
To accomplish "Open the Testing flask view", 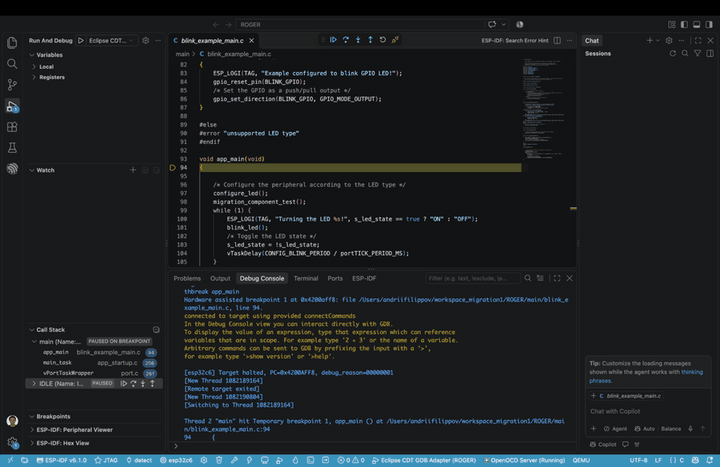I will tap(12, 147).
